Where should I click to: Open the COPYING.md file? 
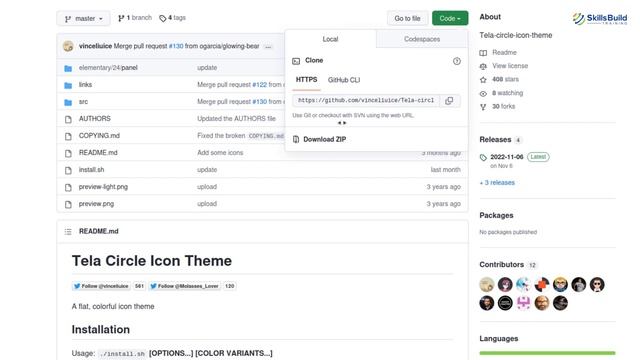tap(99, 136)
